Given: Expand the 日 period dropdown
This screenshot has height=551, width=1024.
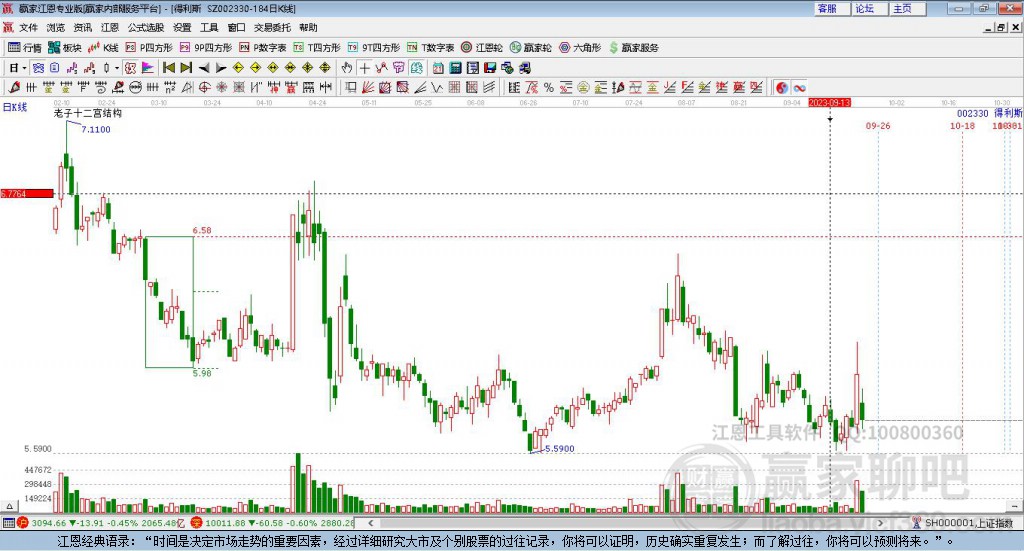Looking at the screenshot, I should (x=24, y=68).
